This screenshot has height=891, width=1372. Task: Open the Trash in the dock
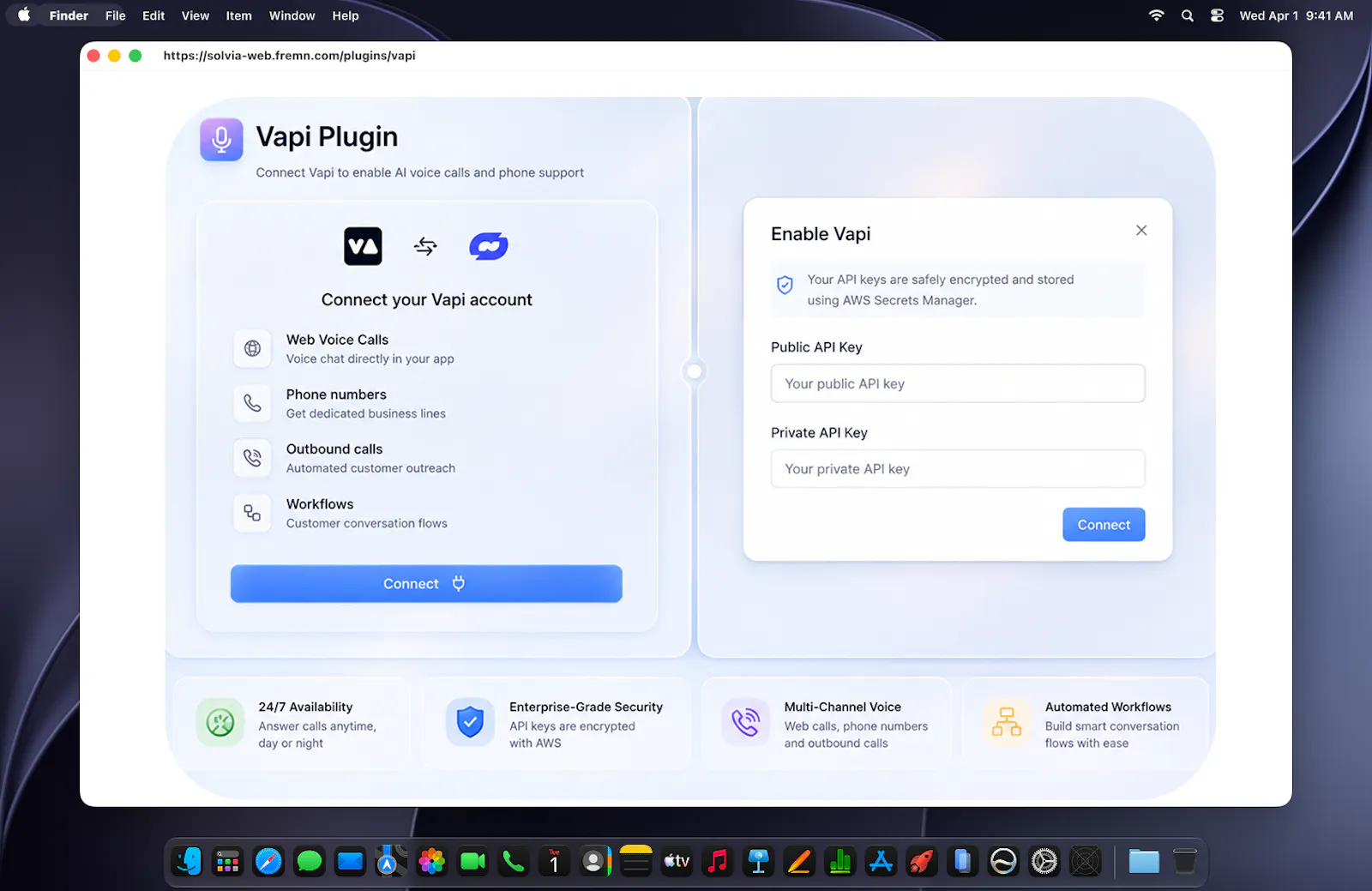point(1185,861)
